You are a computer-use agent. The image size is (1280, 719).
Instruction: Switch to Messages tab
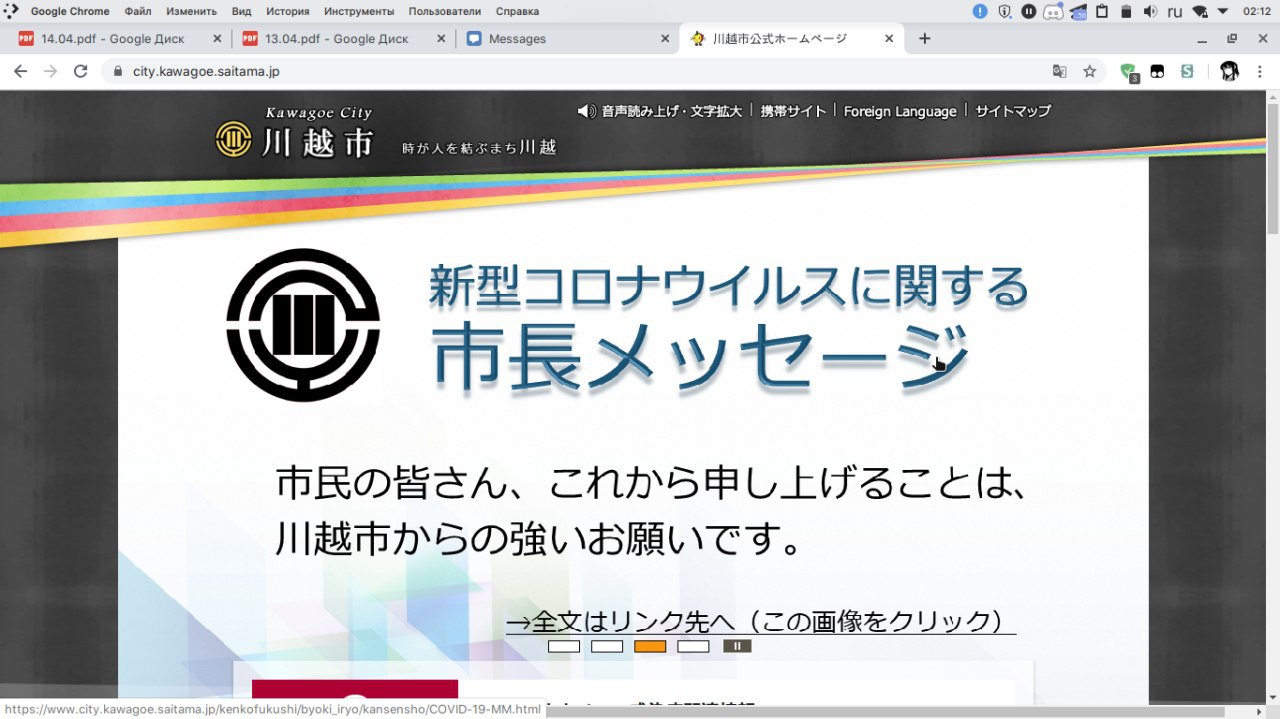click(567, 39)
